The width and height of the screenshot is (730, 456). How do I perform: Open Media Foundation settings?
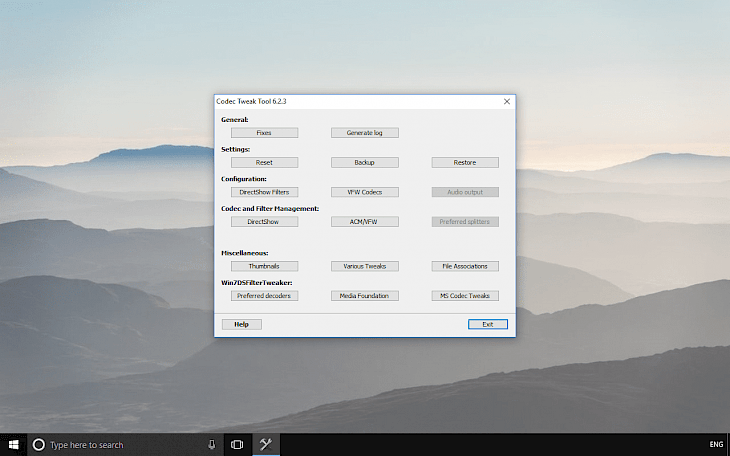coord(365,296)
